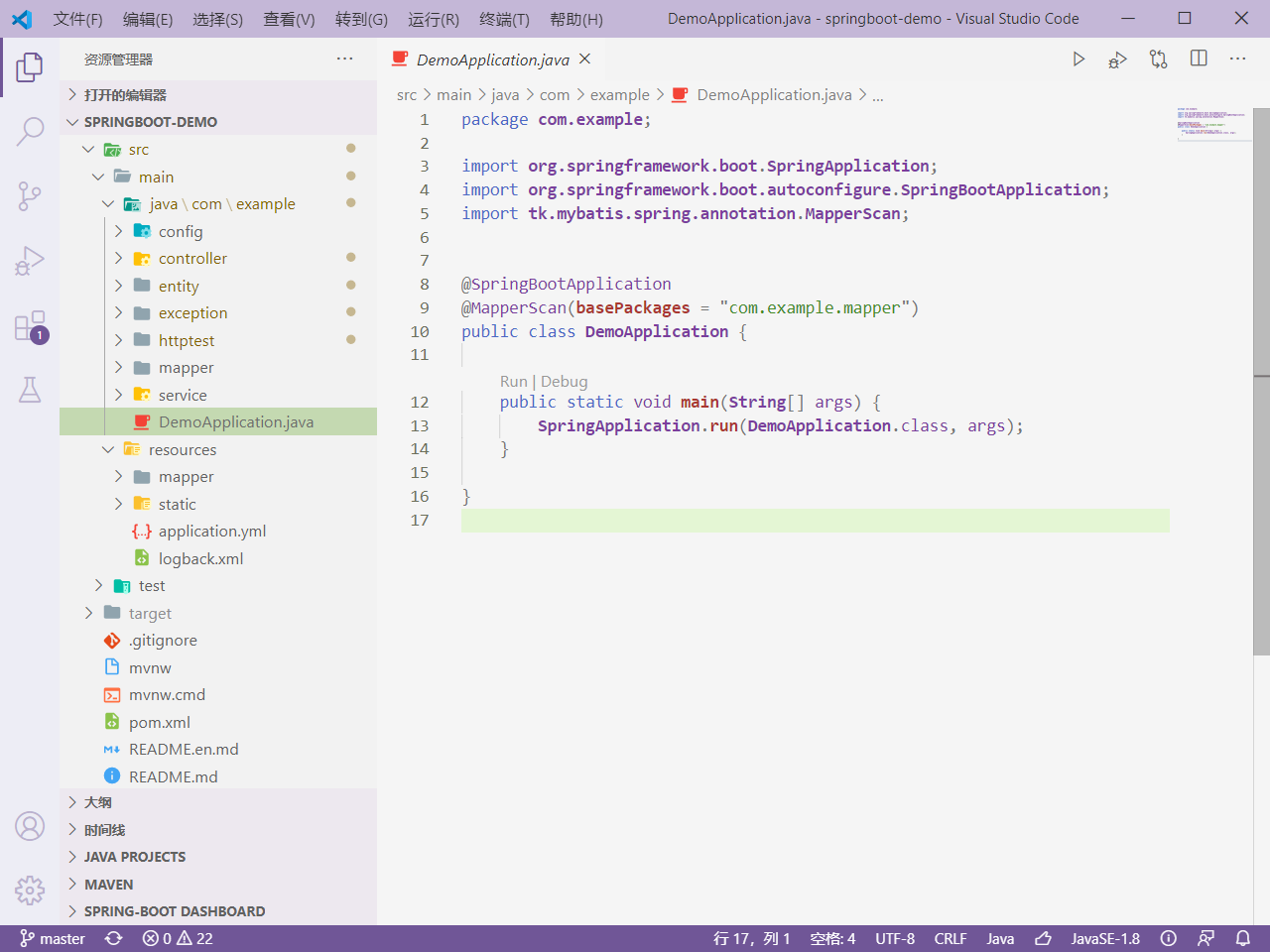The height and width of the screenshot is (952, 1270).
Task: Expand the 打开的编辑器 section
Action: 218,94
